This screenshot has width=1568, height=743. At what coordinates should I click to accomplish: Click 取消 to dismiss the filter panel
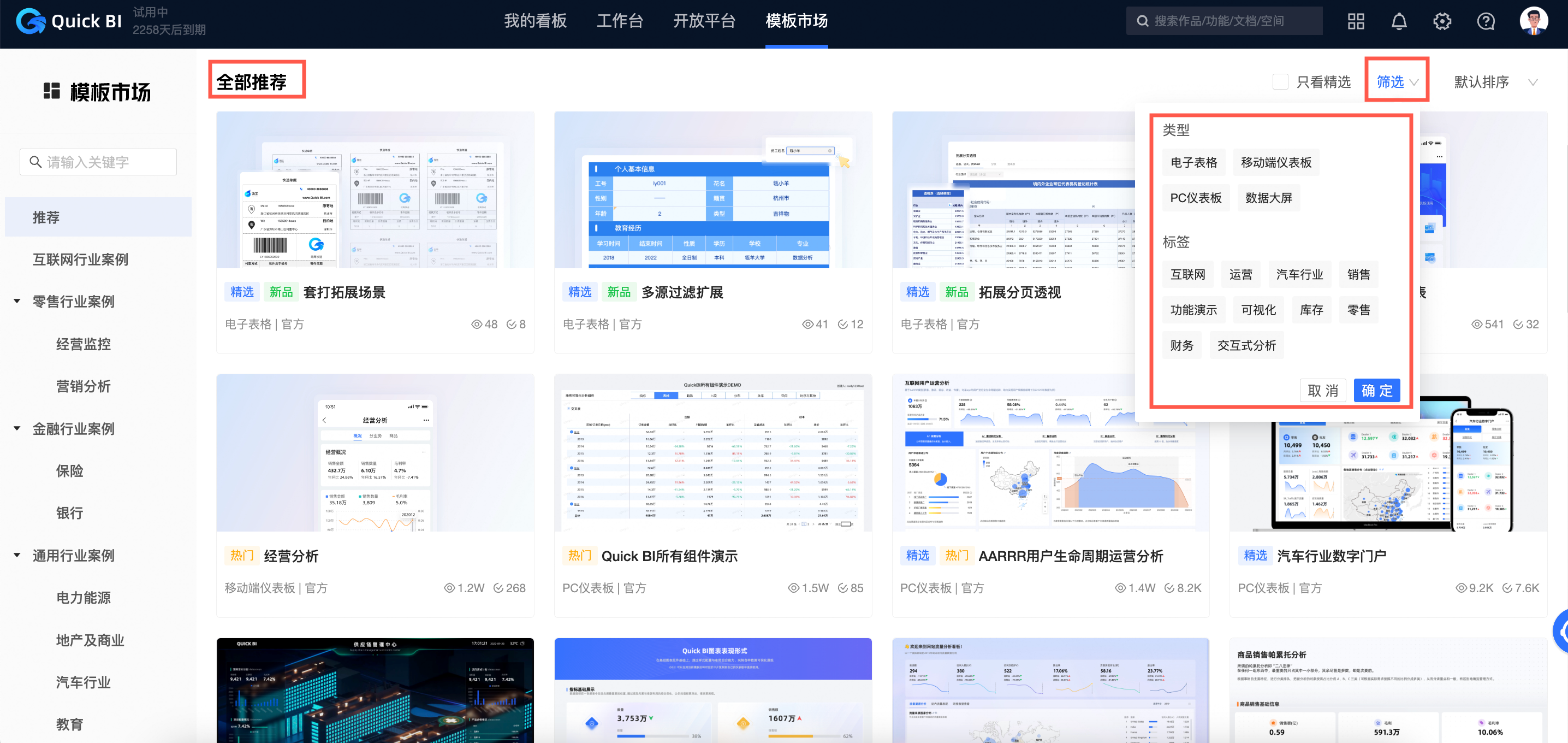pyautogui.click(x=1323, y=391)
